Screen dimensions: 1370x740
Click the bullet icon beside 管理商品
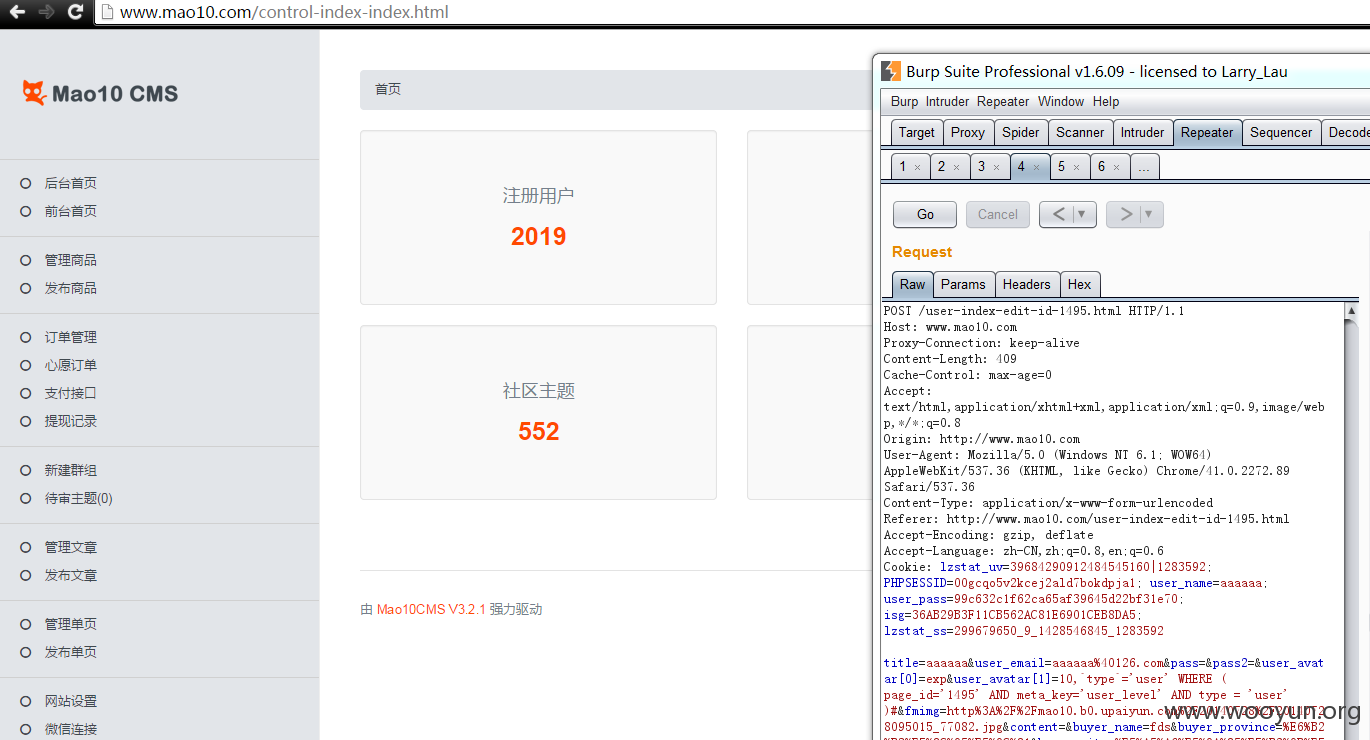coord(26,260)
